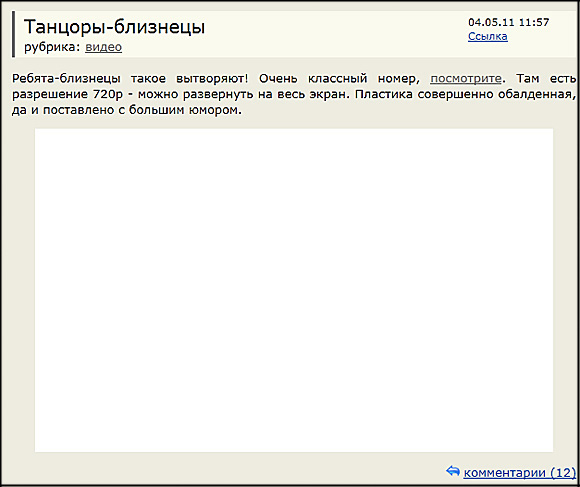Click the word вытворяют! in the first line
This screenshot has width=580, height=487.
tap(212, 79)
